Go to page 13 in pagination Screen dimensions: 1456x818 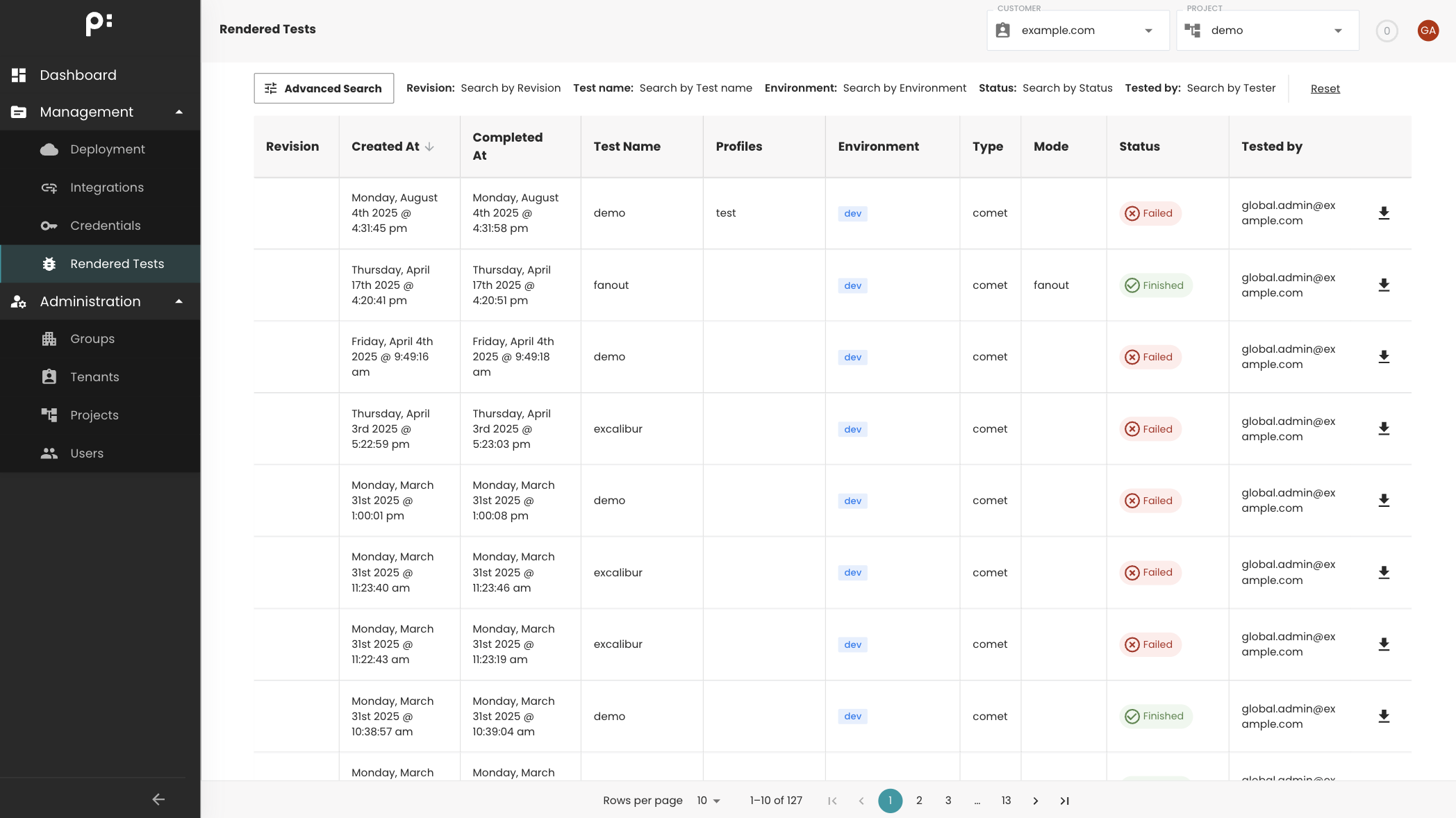[x=1006, y=801]
